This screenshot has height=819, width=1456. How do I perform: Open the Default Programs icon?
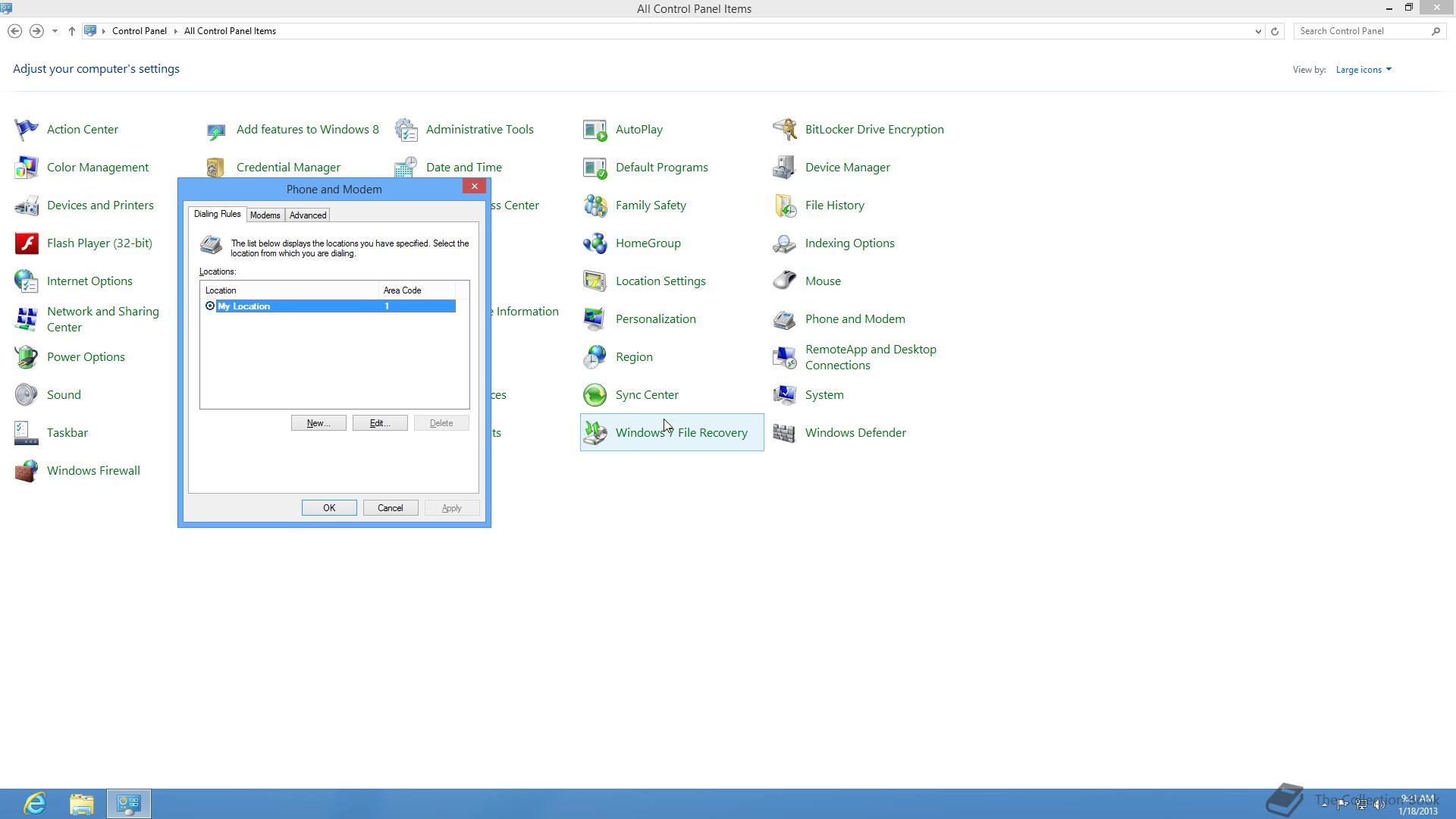(595, 168)
